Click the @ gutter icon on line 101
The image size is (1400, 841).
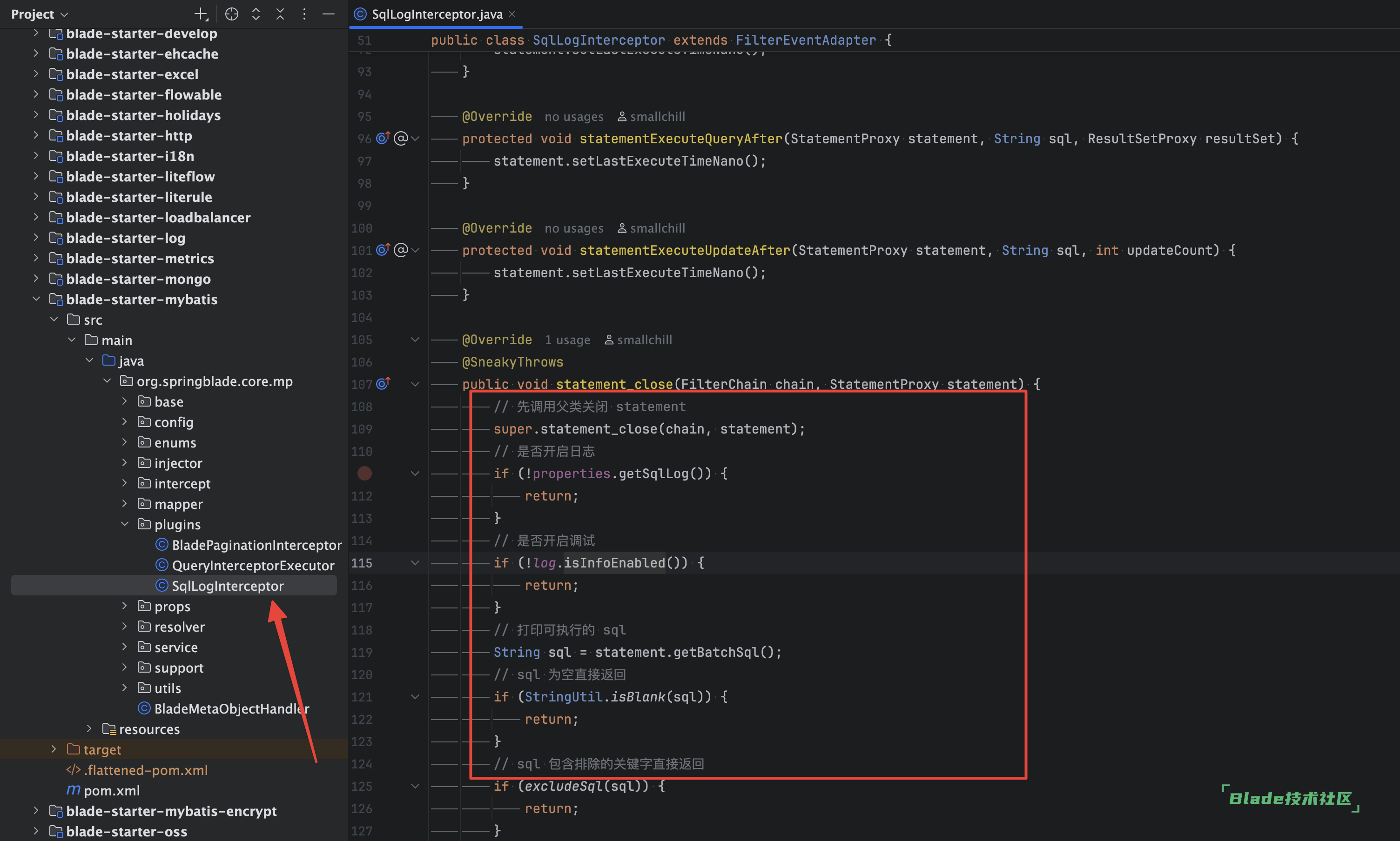401,250
